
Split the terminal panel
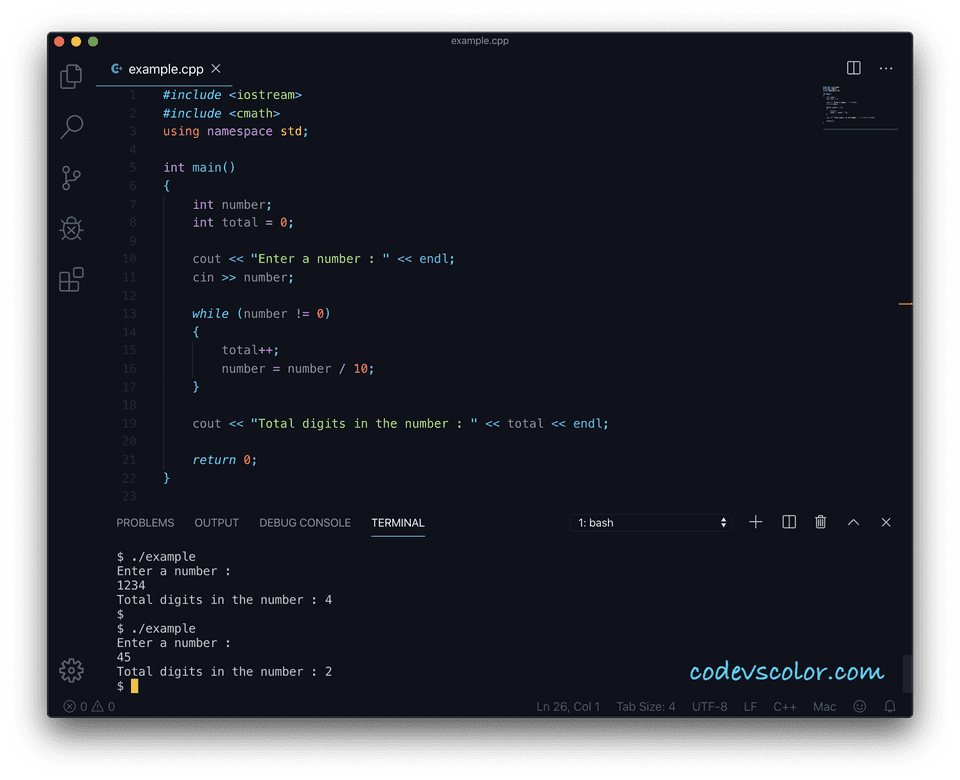[x=789, y=522]
